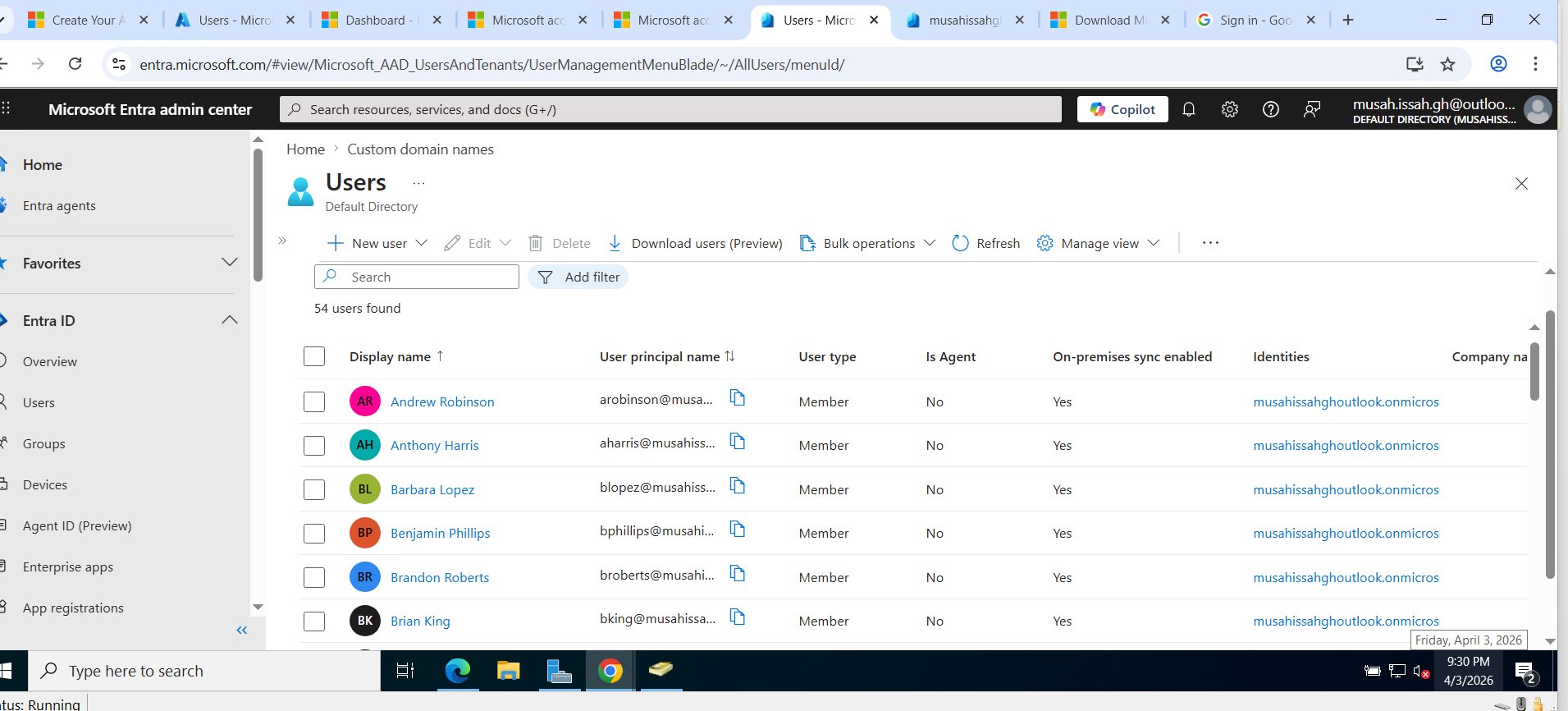Sort by Display name column
This screenshot has width=1568, height=711.
397,356
